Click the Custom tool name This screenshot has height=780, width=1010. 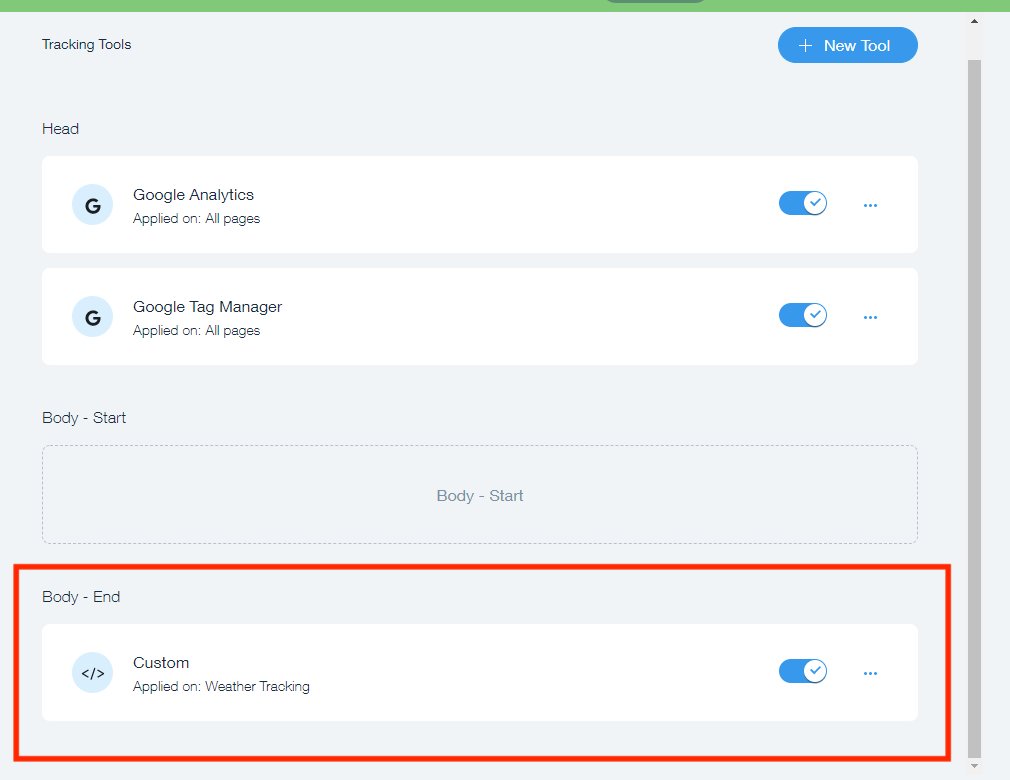161,663
